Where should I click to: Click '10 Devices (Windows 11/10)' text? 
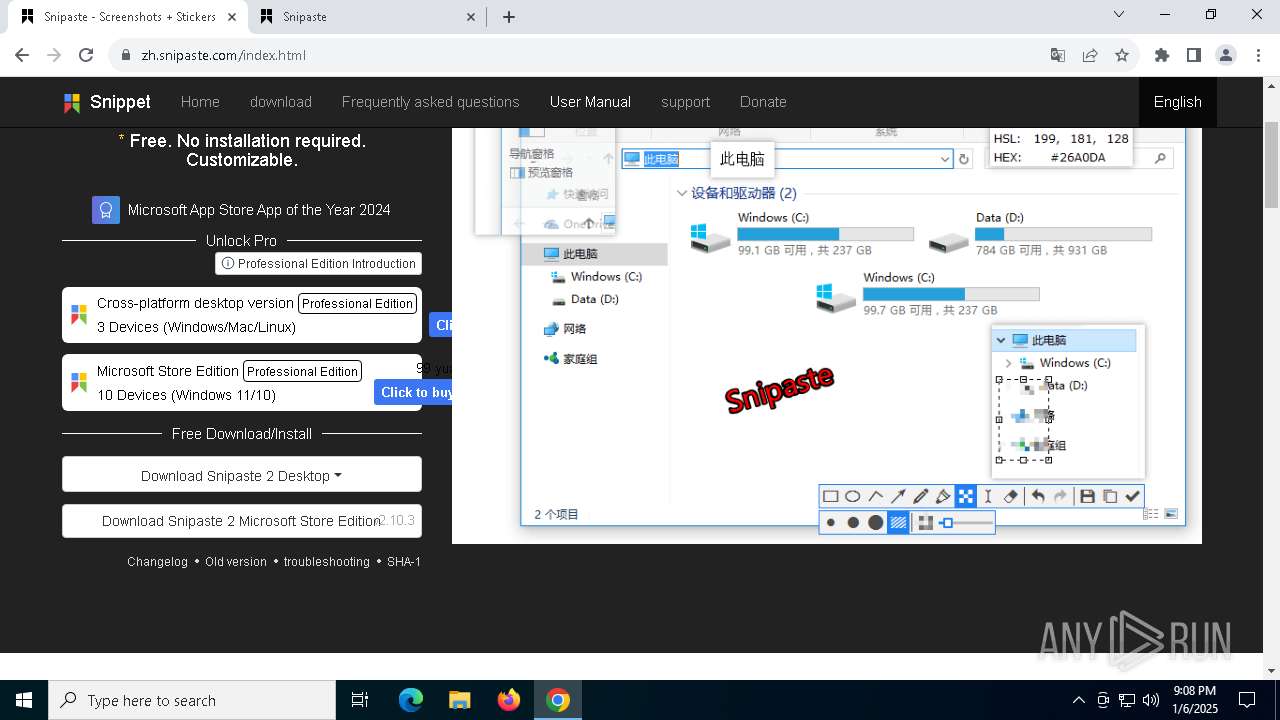(x=186, y=395)
